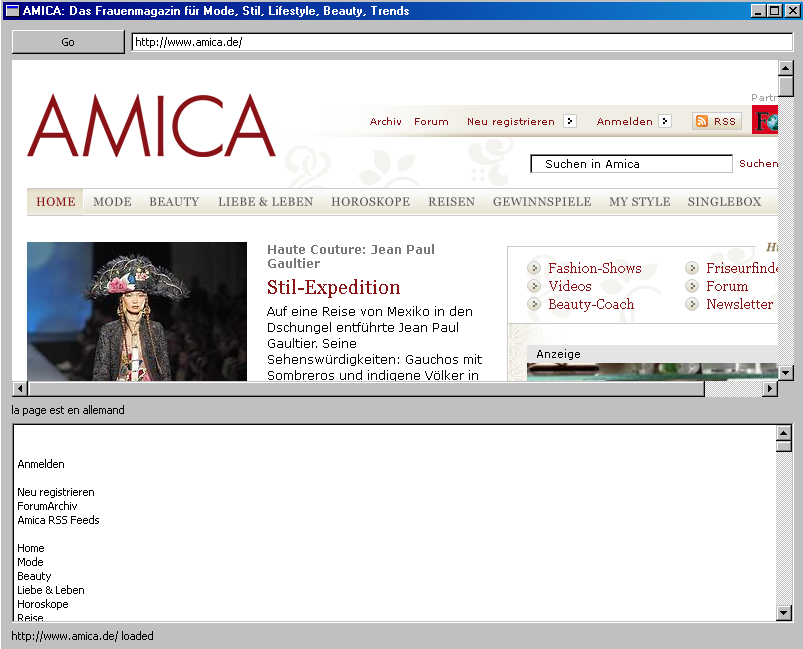Open the Forum link in header

[x=431, y=121]
